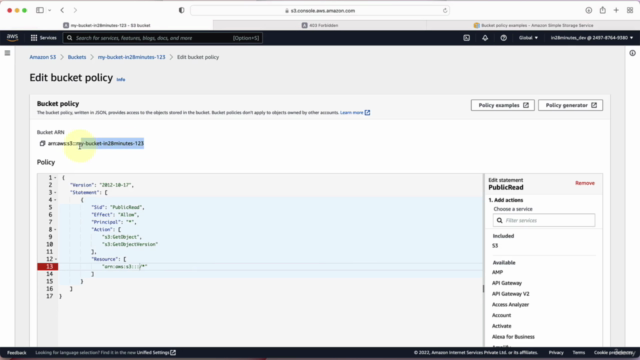Click the editor splitter handle beside Edit statement
Viewport: 640px width, 360px height.
(x=484, y=289)
